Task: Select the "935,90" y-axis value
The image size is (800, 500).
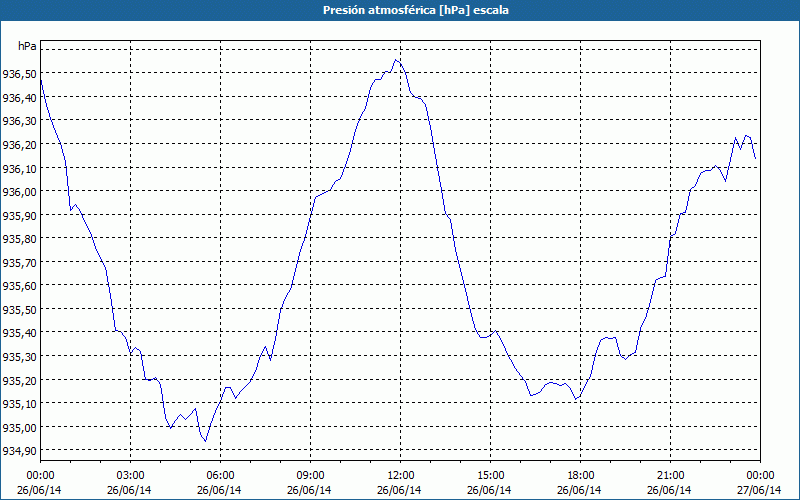Action: [x=19, y=215]
